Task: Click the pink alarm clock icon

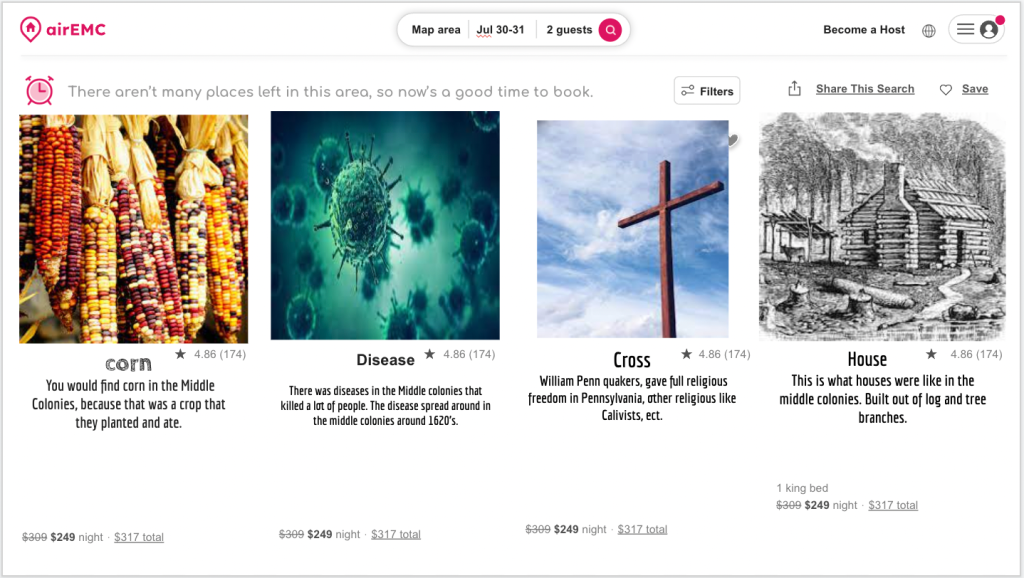Action: click(x=40, y=91)
